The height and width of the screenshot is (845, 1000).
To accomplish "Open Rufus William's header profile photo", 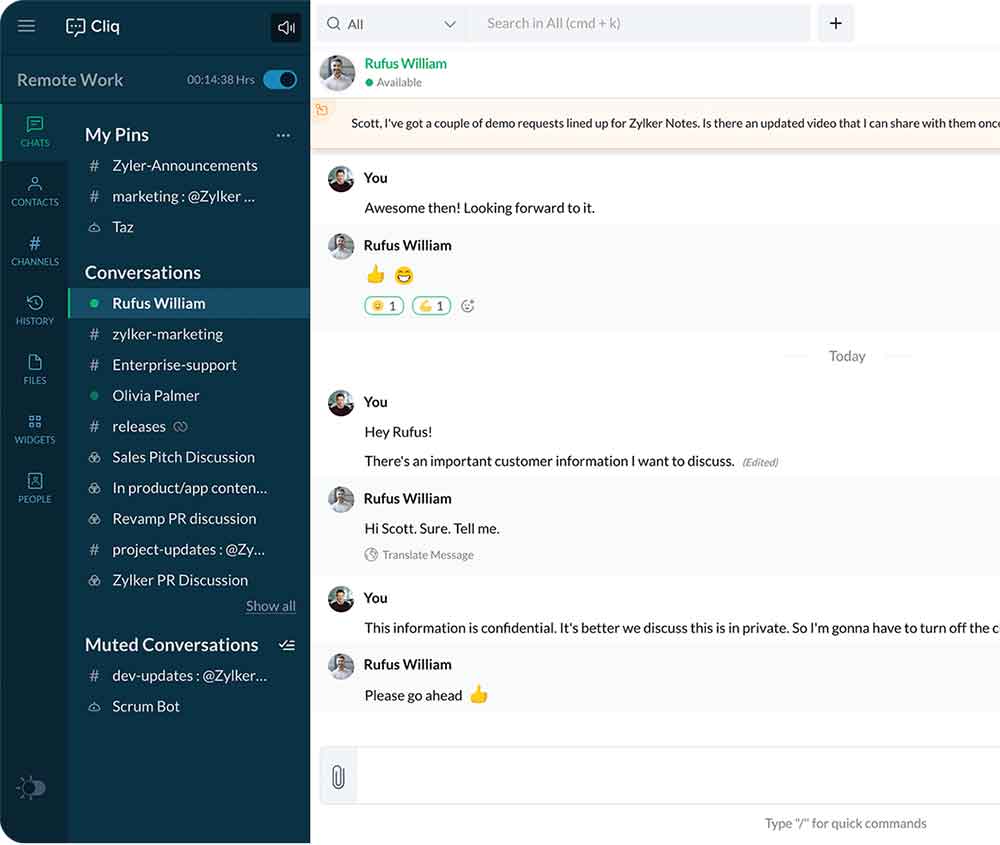I will point(337,72).
